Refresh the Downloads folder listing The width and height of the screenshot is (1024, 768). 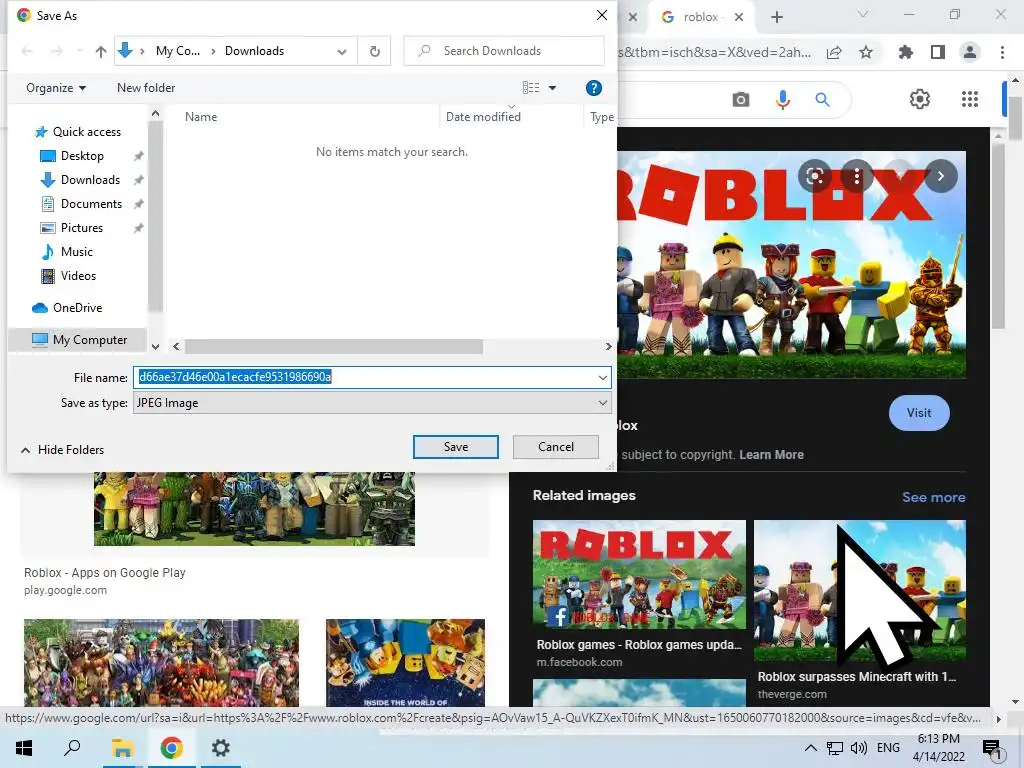point(375,51)
